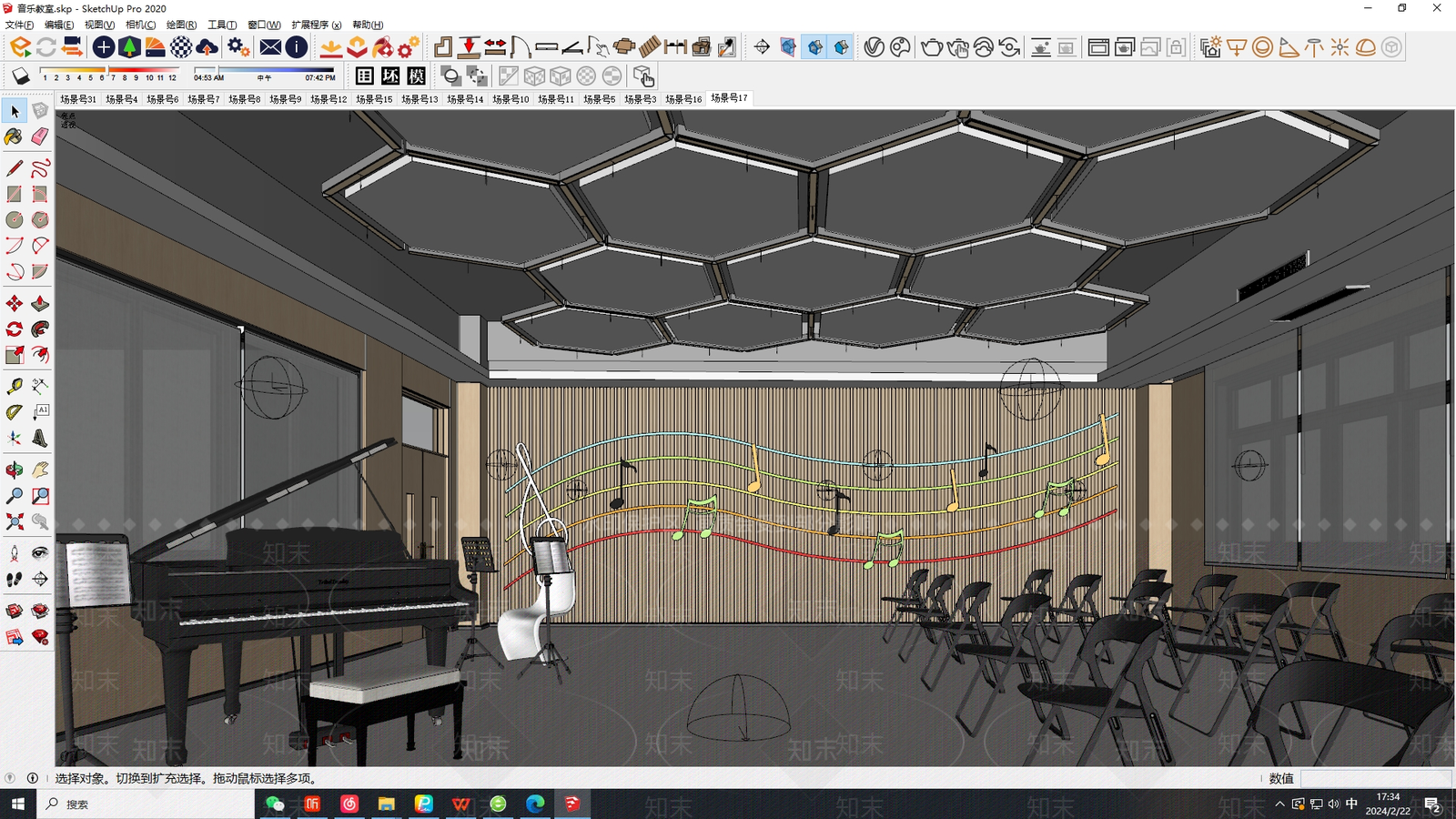Toggle the shadows display button
Viewport: 1456px width, 819px height.
point(21,76)
